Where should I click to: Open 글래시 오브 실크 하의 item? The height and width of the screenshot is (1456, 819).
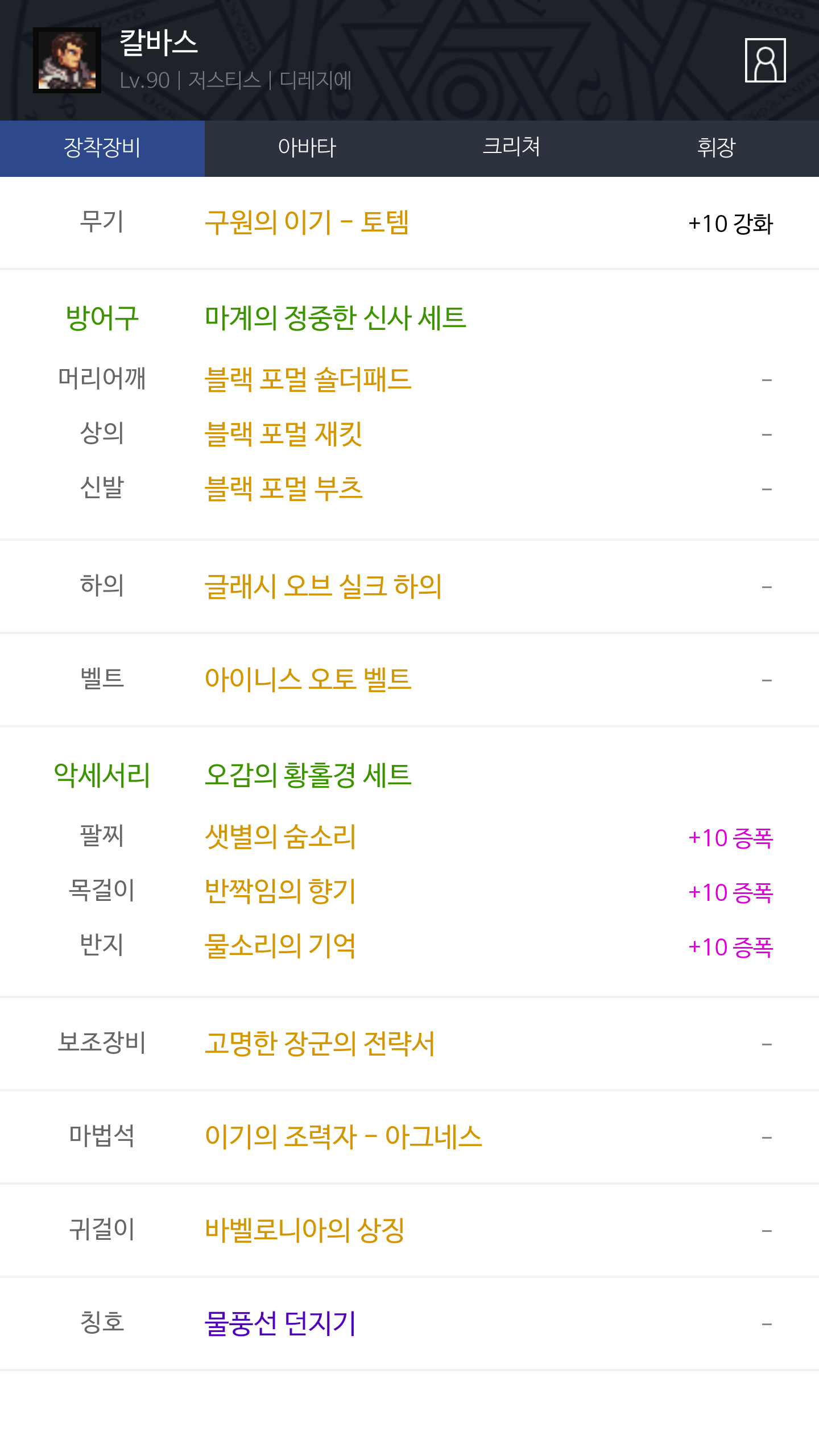(x=323, y=586)
